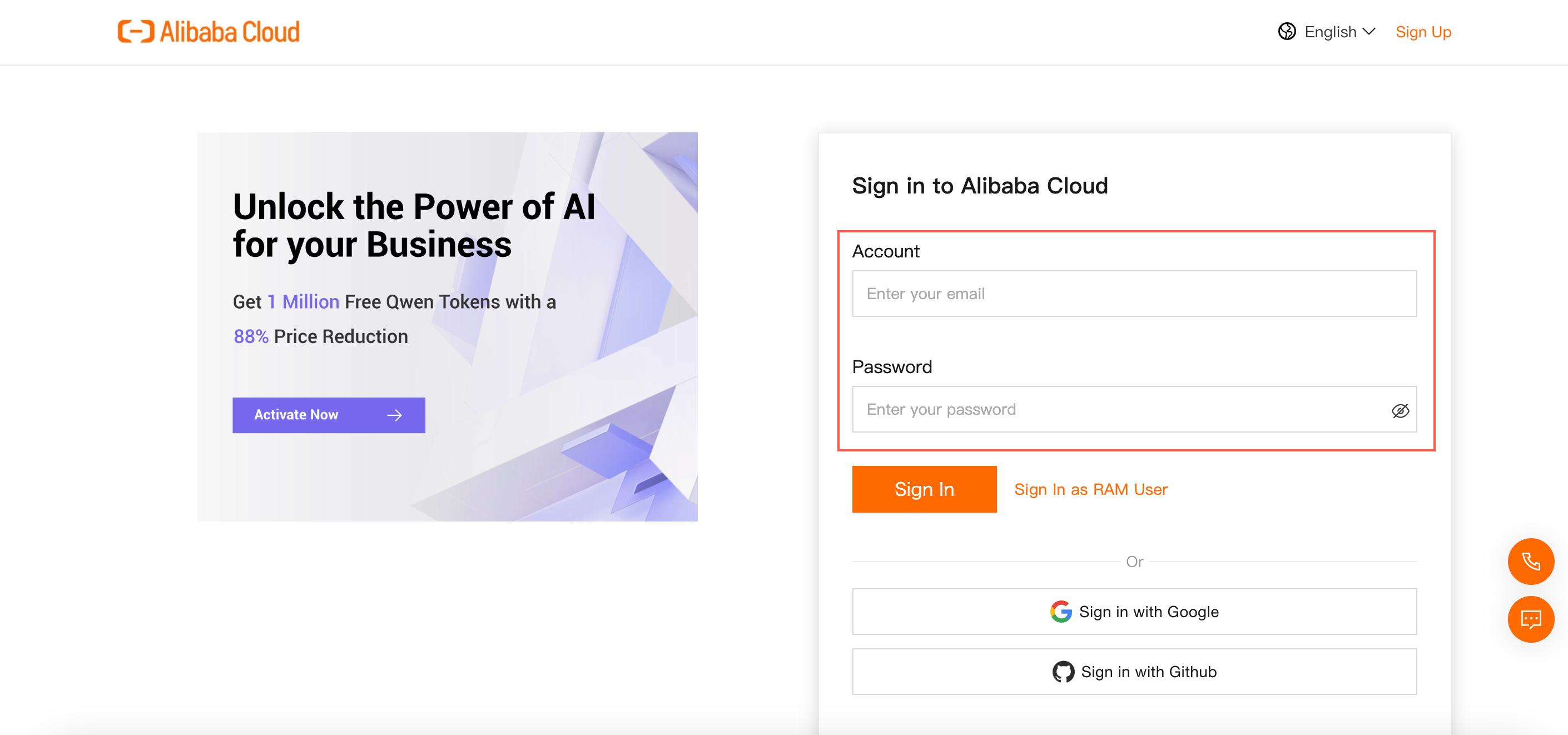Focus the Enter your password field
Screen dimensions: 1568x735
pyautogui.click(x=1120, y=410)
